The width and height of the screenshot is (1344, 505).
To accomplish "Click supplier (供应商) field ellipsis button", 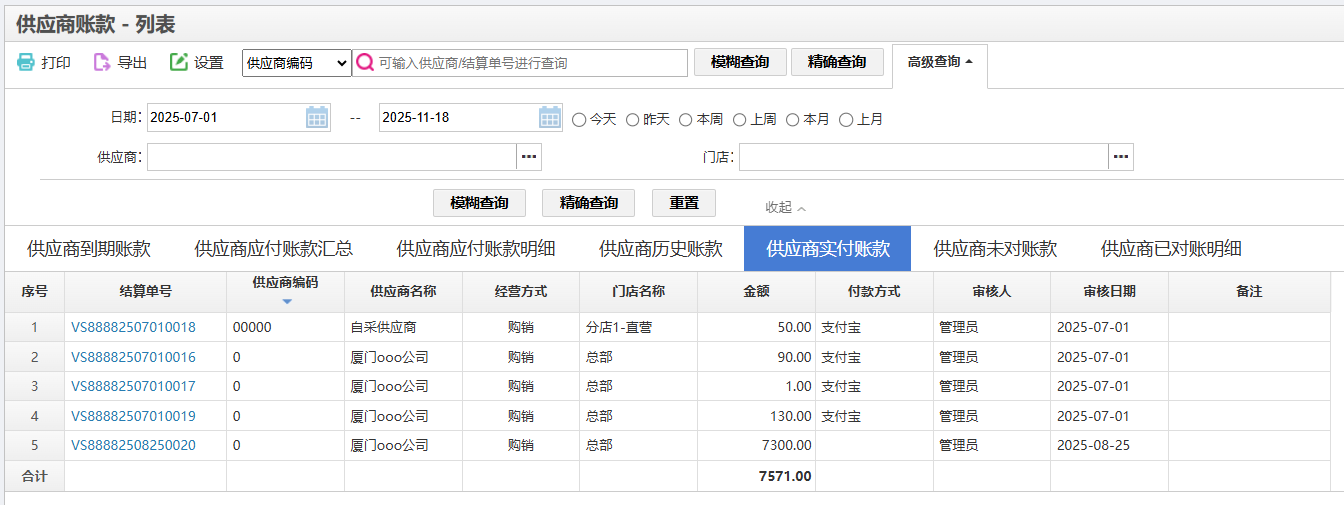I will click(x=529, y=157).
